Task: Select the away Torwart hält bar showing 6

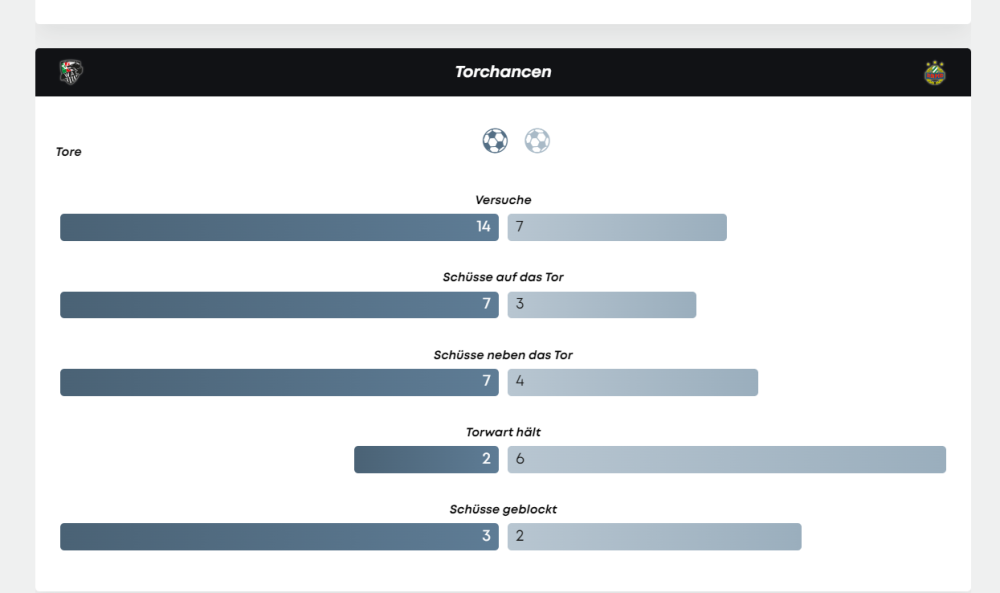Action: [x=727, y=459]
